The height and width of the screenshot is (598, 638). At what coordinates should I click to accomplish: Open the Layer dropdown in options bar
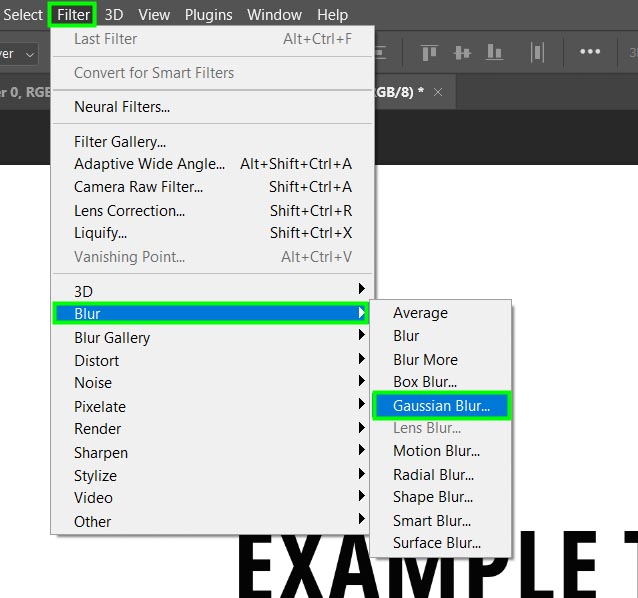coord(18,54)
